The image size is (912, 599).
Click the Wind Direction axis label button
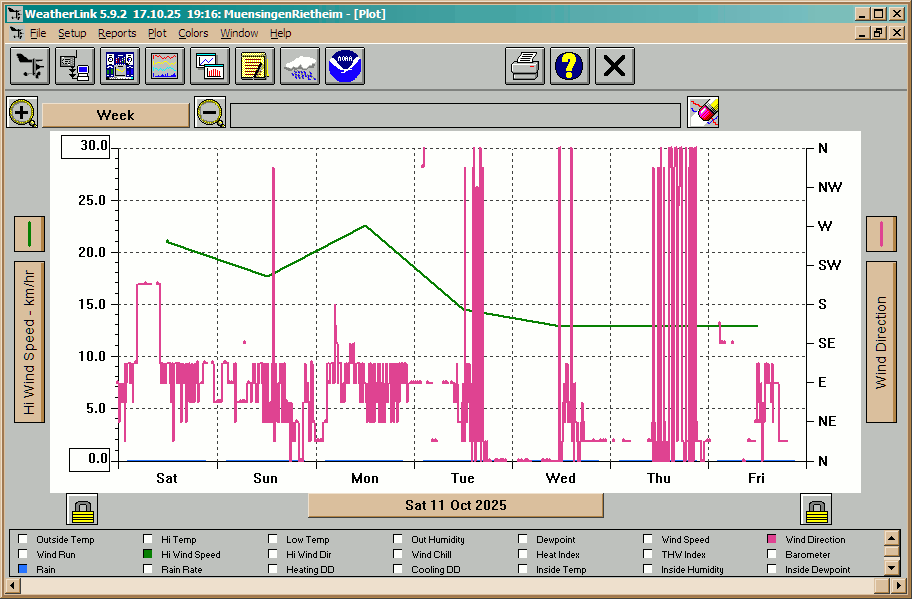881,342
